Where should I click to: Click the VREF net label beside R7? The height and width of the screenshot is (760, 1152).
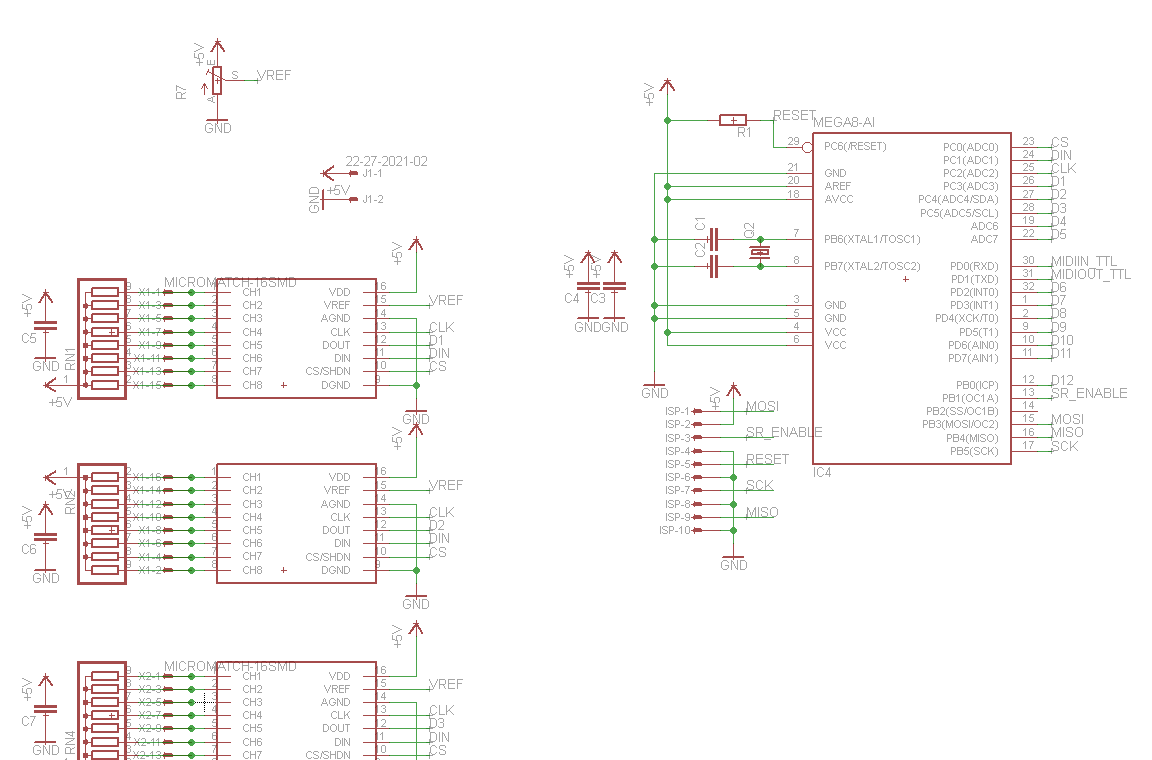274,75
